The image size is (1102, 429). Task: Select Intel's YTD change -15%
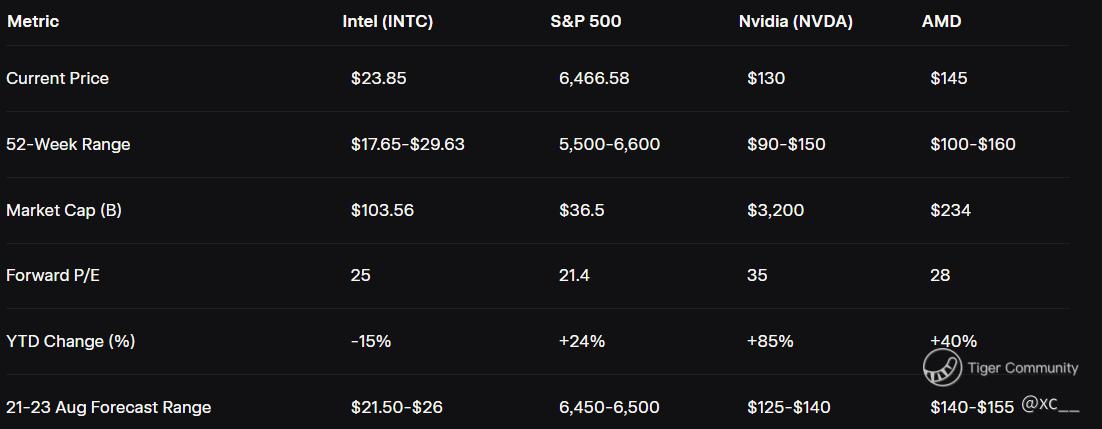click(x=371, y=341)
